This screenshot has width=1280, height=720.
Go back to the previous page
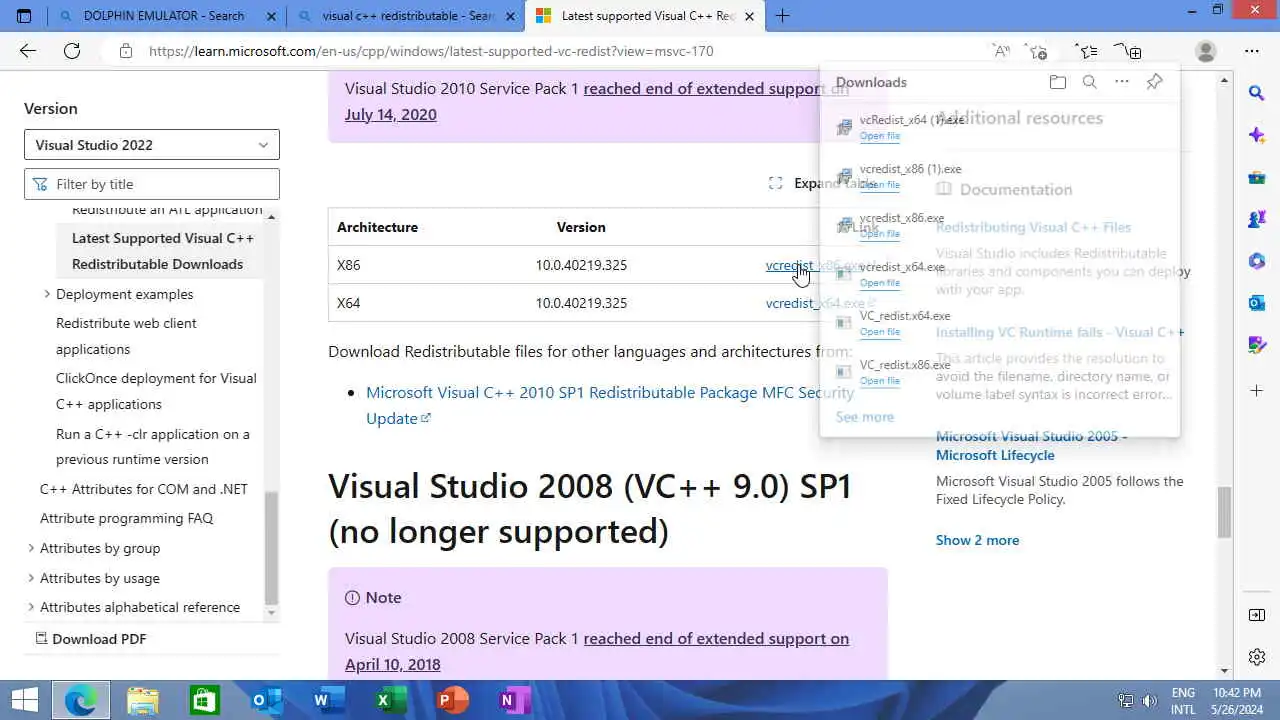[28, 51]
